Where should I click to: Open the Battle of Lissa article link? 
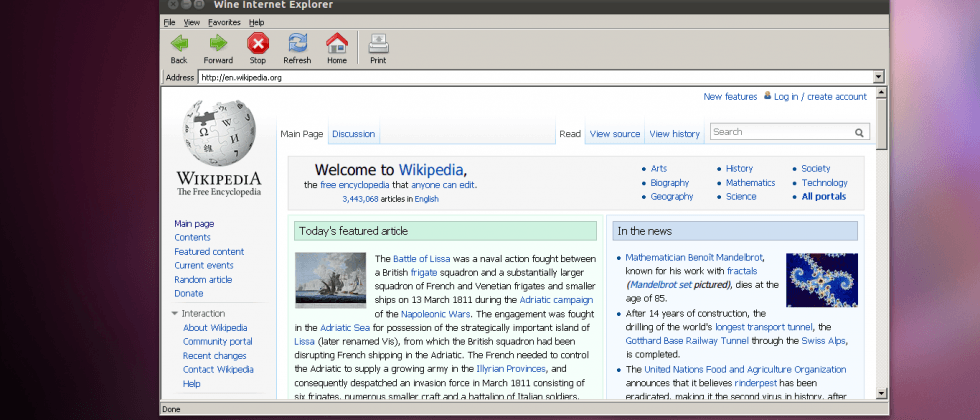point(421,259)
